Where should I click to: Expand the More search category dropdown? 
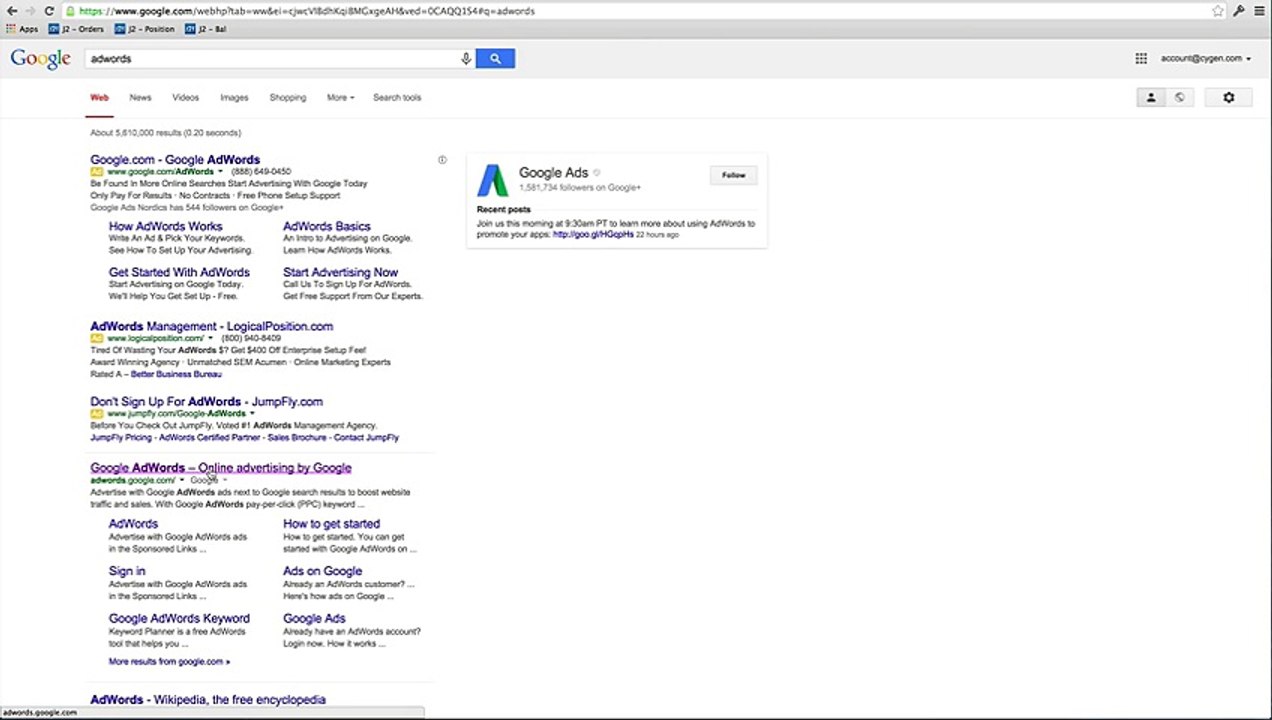pos(340,98)
